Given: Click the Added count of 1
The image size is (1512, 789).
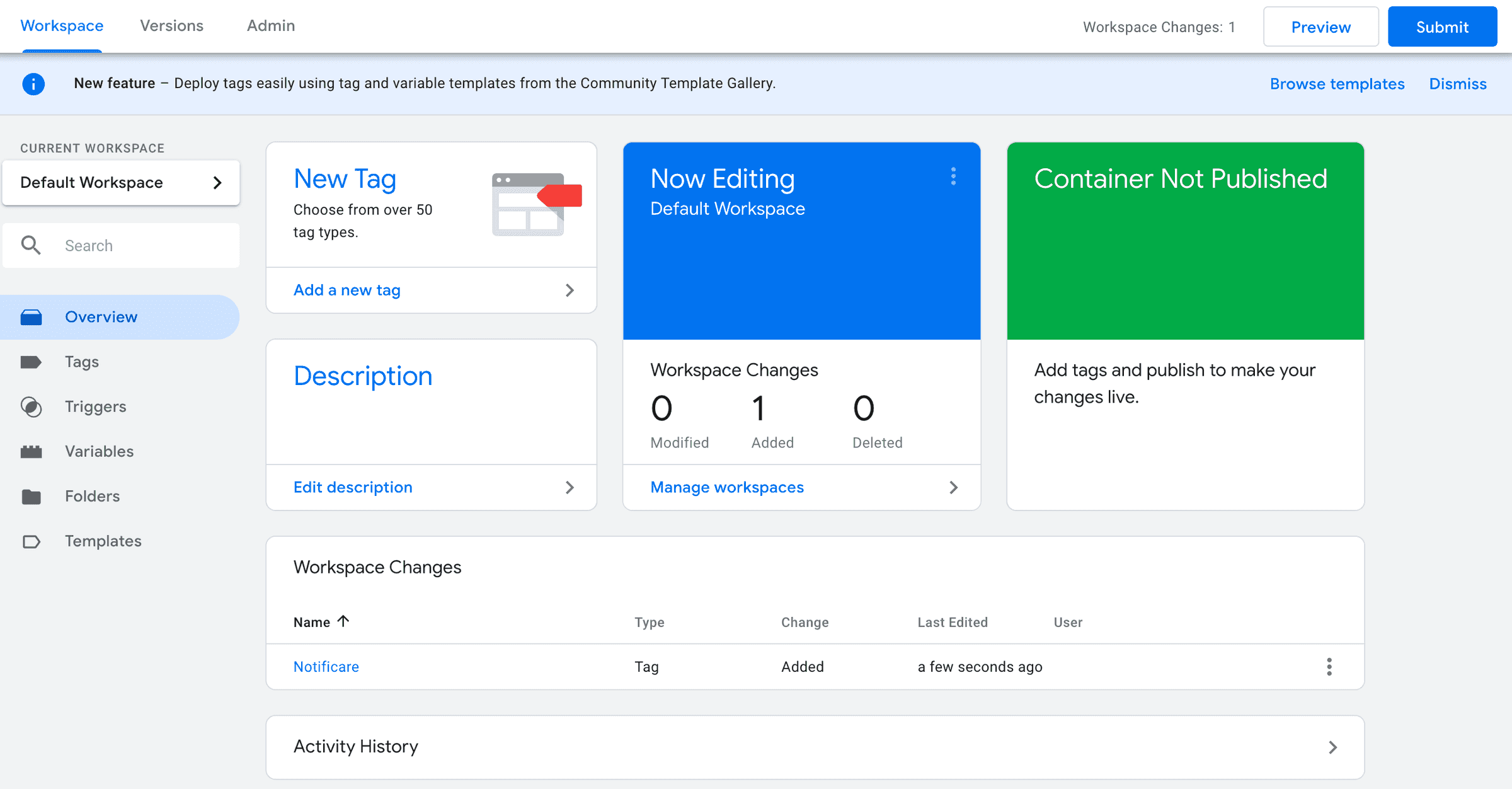Looking at the screenshot, I should (x=759, y=408).
